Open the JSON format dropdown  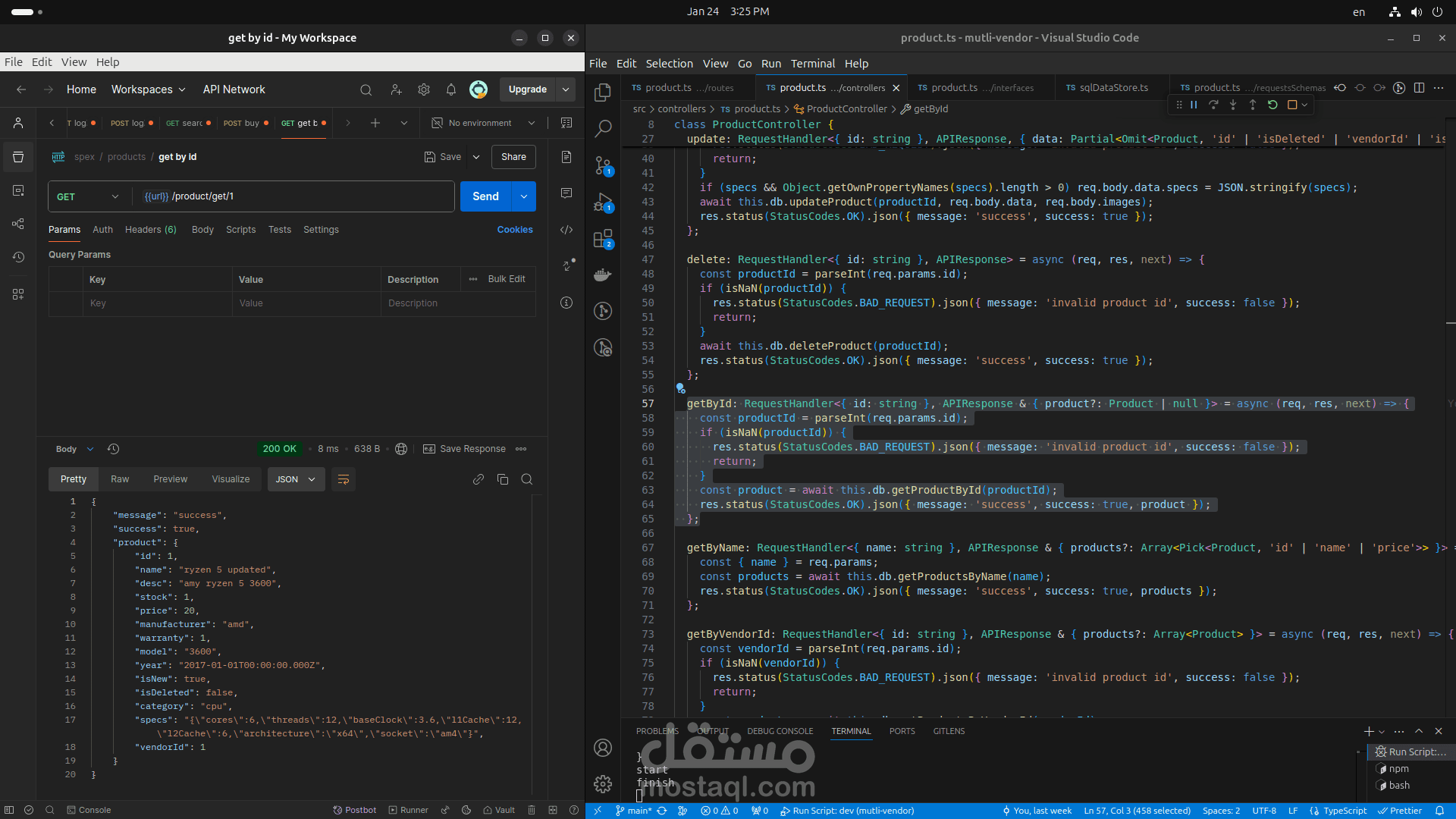pyautogui.click(x=296, y=479)
